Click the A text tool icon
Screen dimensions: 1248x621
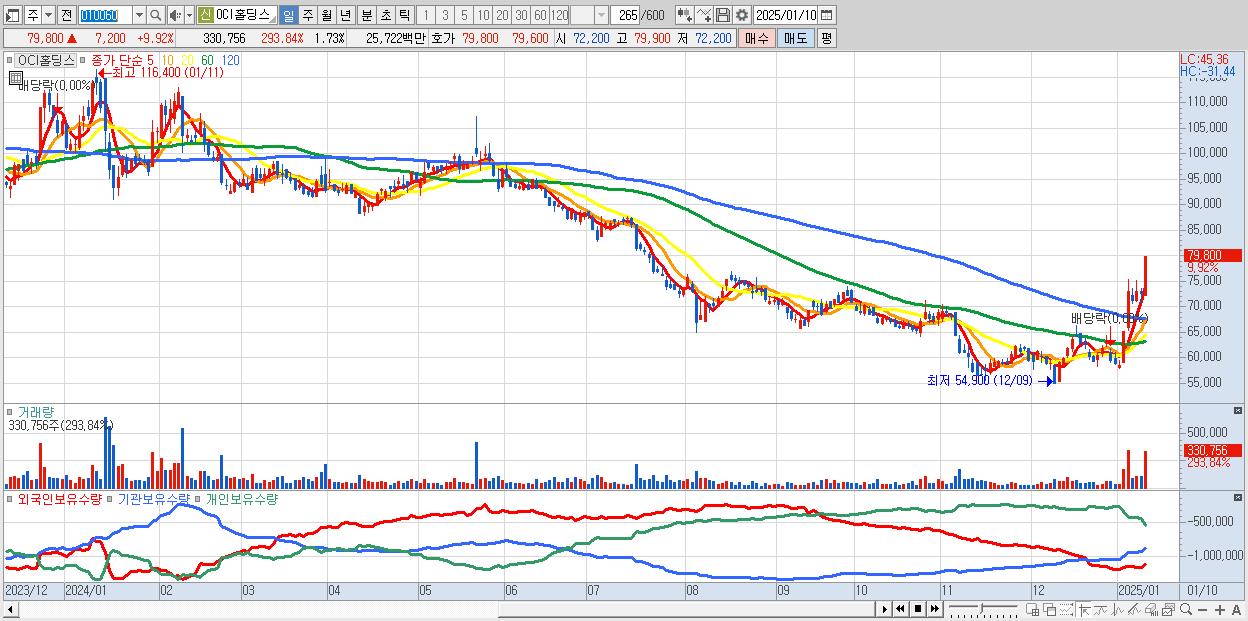point(1236,610)
